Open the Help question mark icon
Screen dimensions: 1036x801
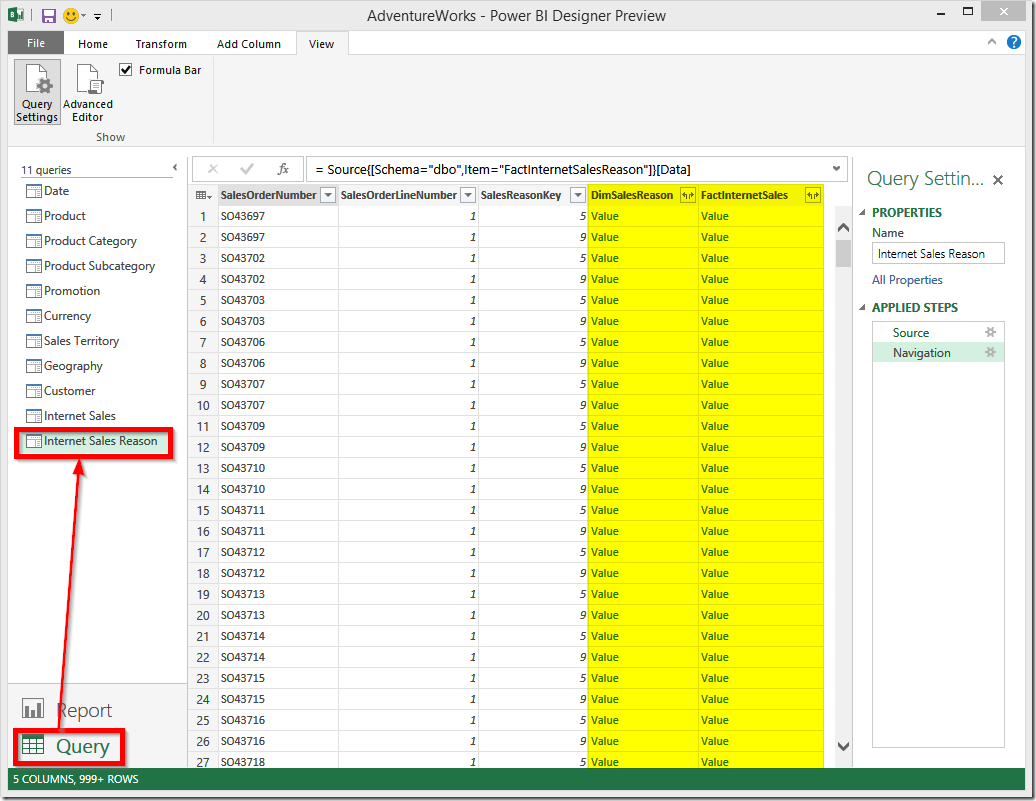point(1014,42)
